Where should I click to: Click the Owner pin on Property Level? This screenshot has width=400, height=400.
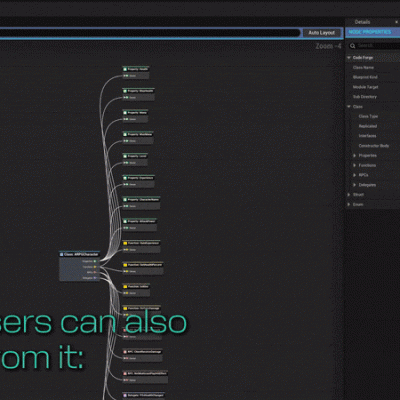[126, 163]
